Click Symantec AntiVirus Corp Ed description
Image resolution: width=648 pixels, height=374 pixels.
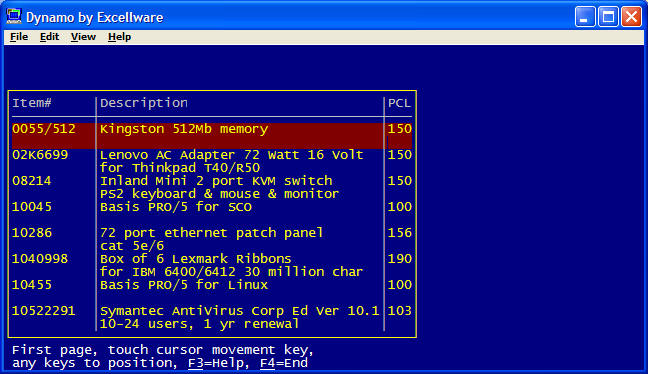point(239,311)
